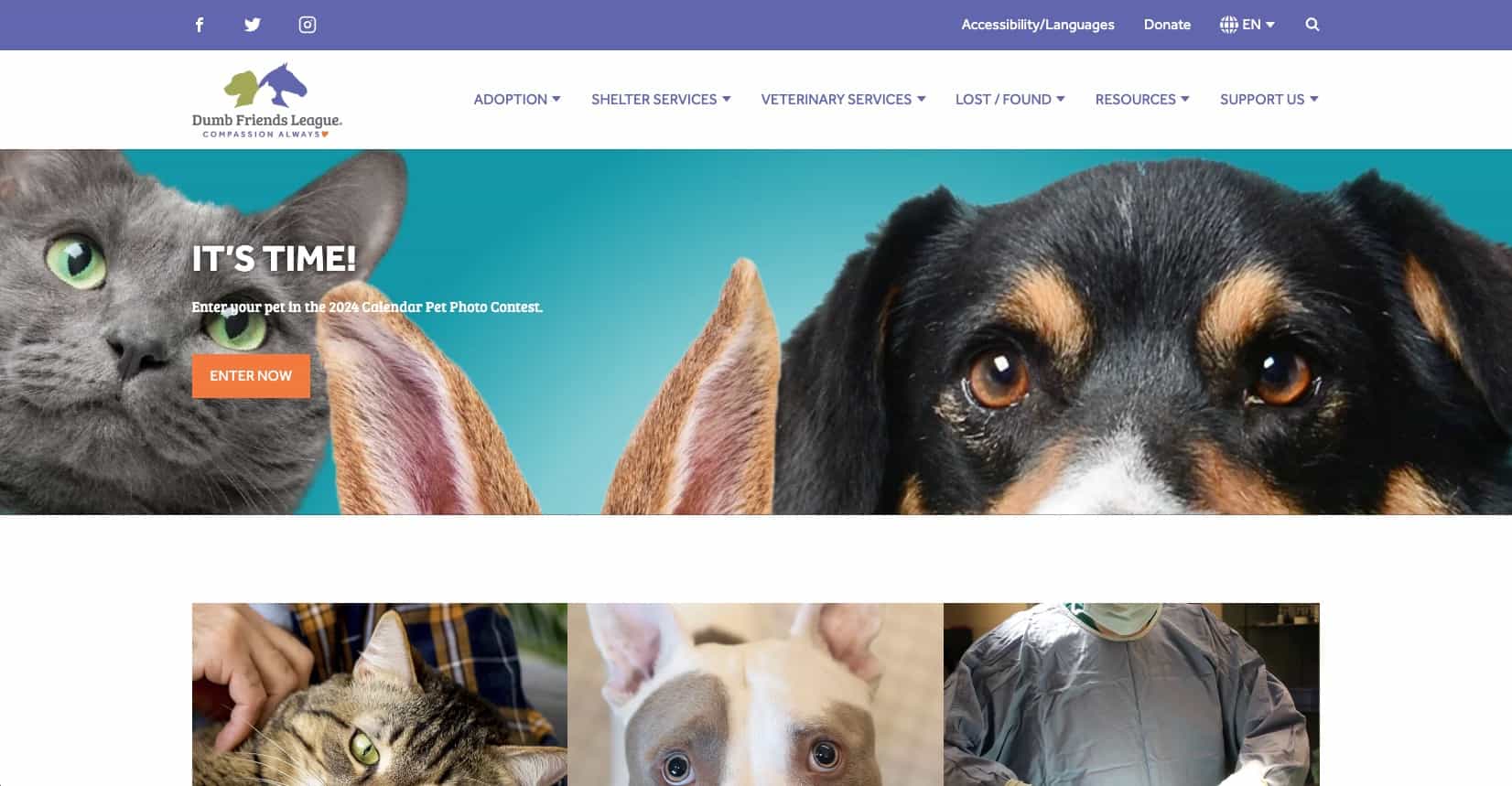Open the Instagram icon link
Image resolution: width=1512 pixels, height=786 pixels.
point(308,25)
